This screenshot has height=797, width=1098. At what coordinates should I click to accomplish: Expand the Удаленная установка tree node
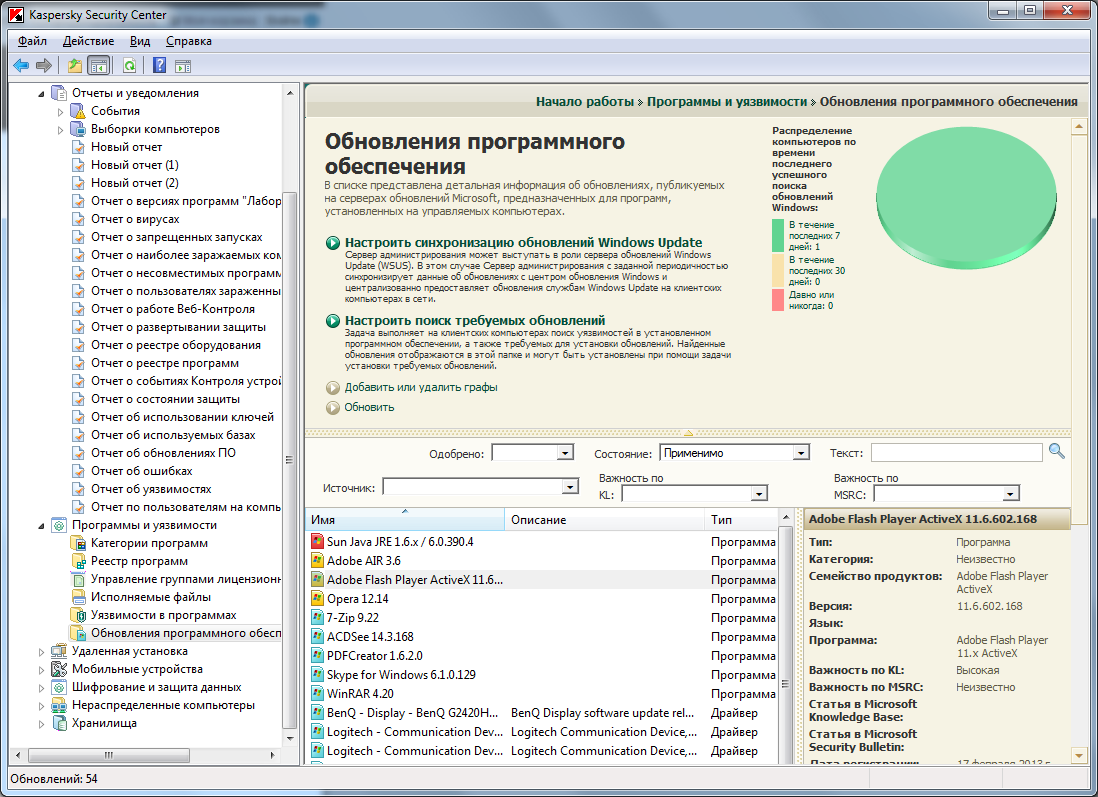click(x=41, y=652)
